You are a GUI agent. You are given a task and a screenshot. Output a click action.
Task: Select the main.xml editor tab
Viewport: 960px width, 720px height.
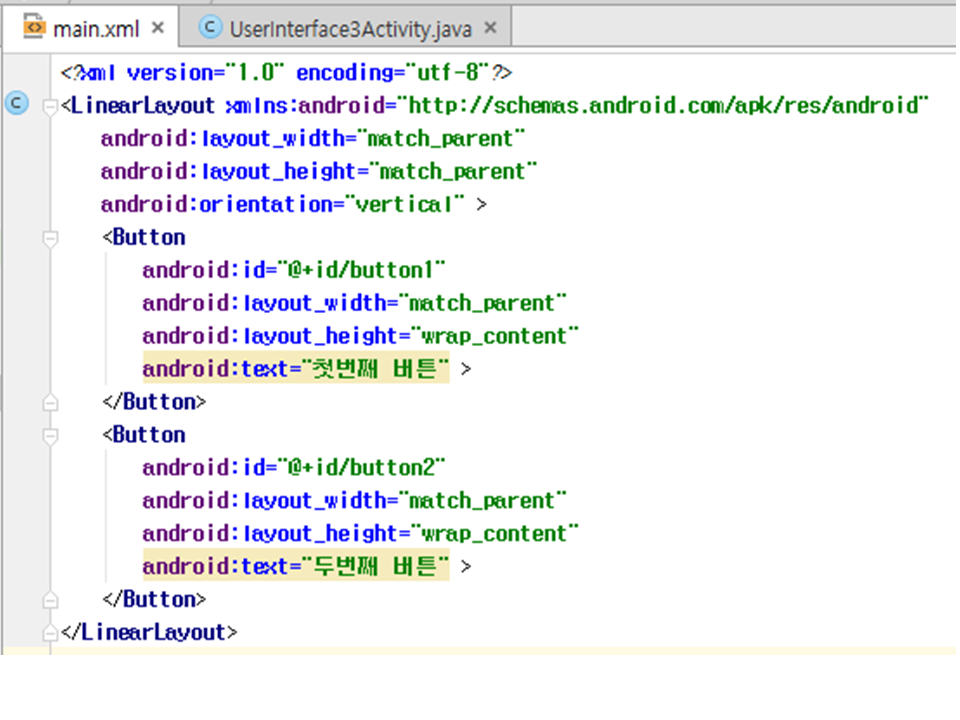tap(95, 29)
